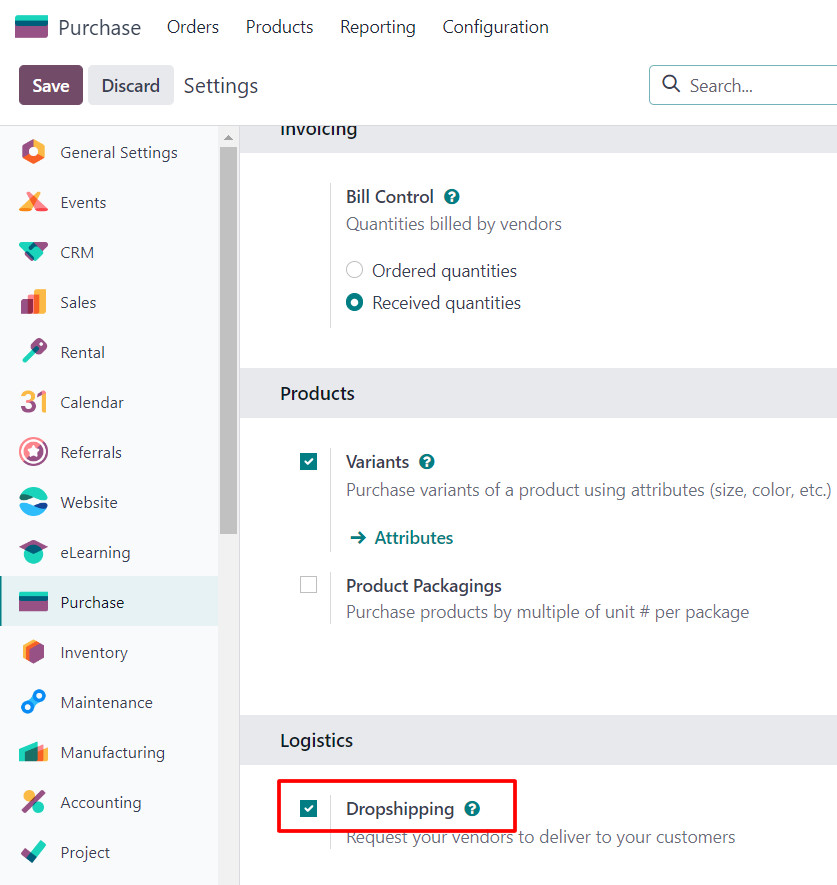
Task: Click the Bill Control help icon
Action: point(452,196)
